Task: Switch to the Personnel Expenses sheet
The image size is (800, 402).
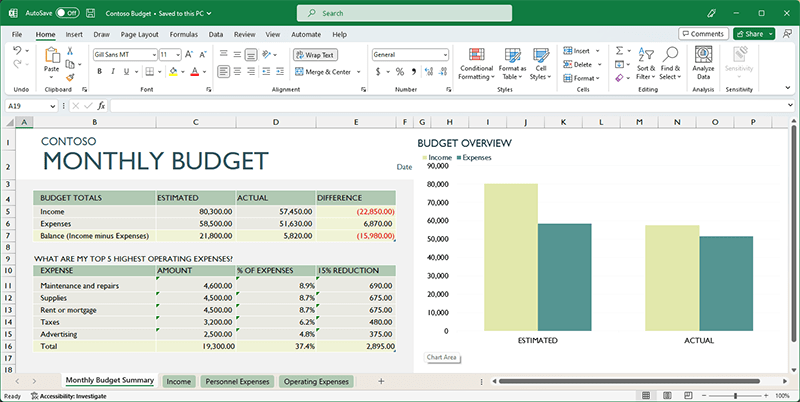Action: (236, 381)
